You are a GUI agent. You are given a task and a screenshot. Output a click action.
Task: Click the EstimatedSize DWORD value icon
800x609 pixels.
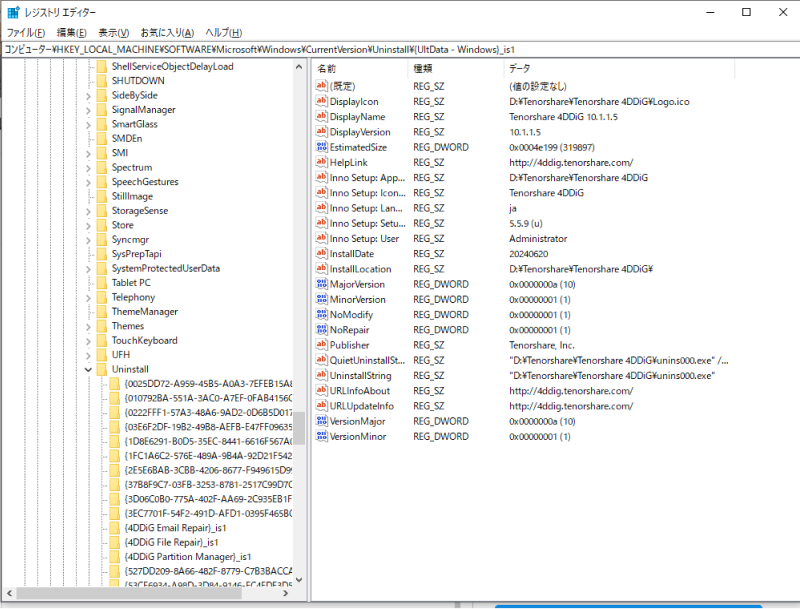pyautogui.click(x=321, y=147)
